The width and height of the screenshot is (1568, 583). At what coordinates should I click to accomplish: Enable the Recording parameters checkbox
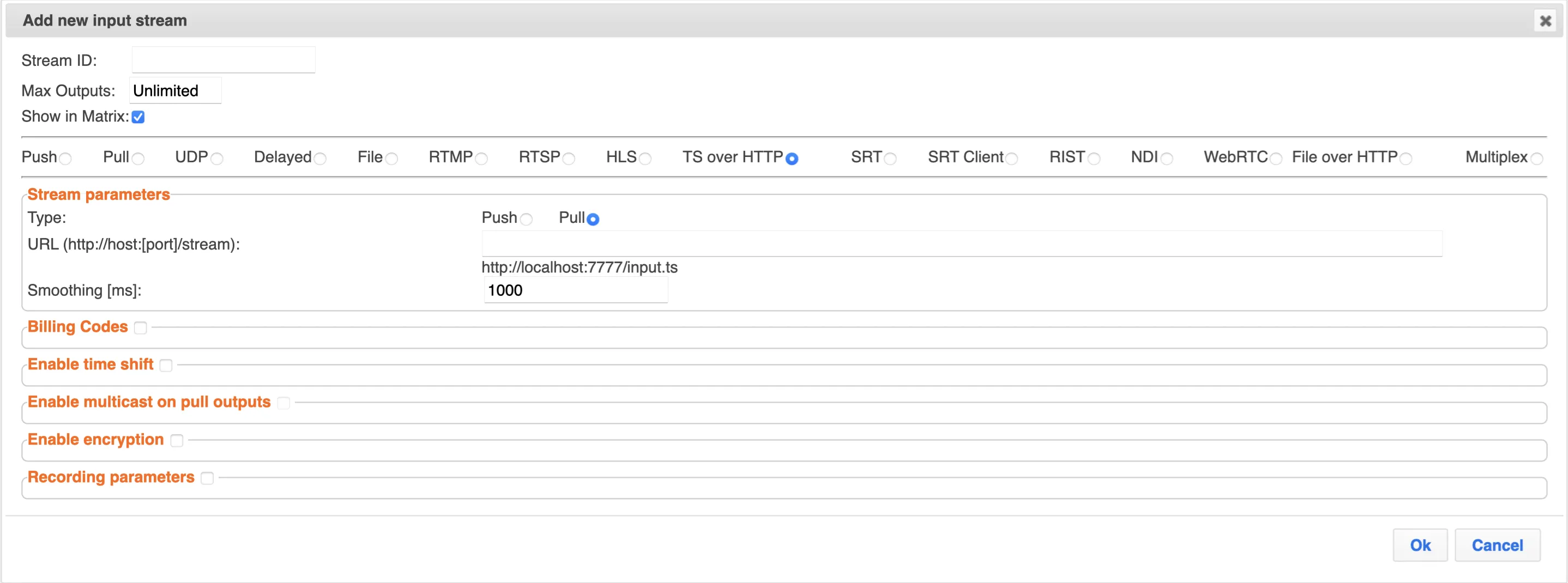pos(208,478)
